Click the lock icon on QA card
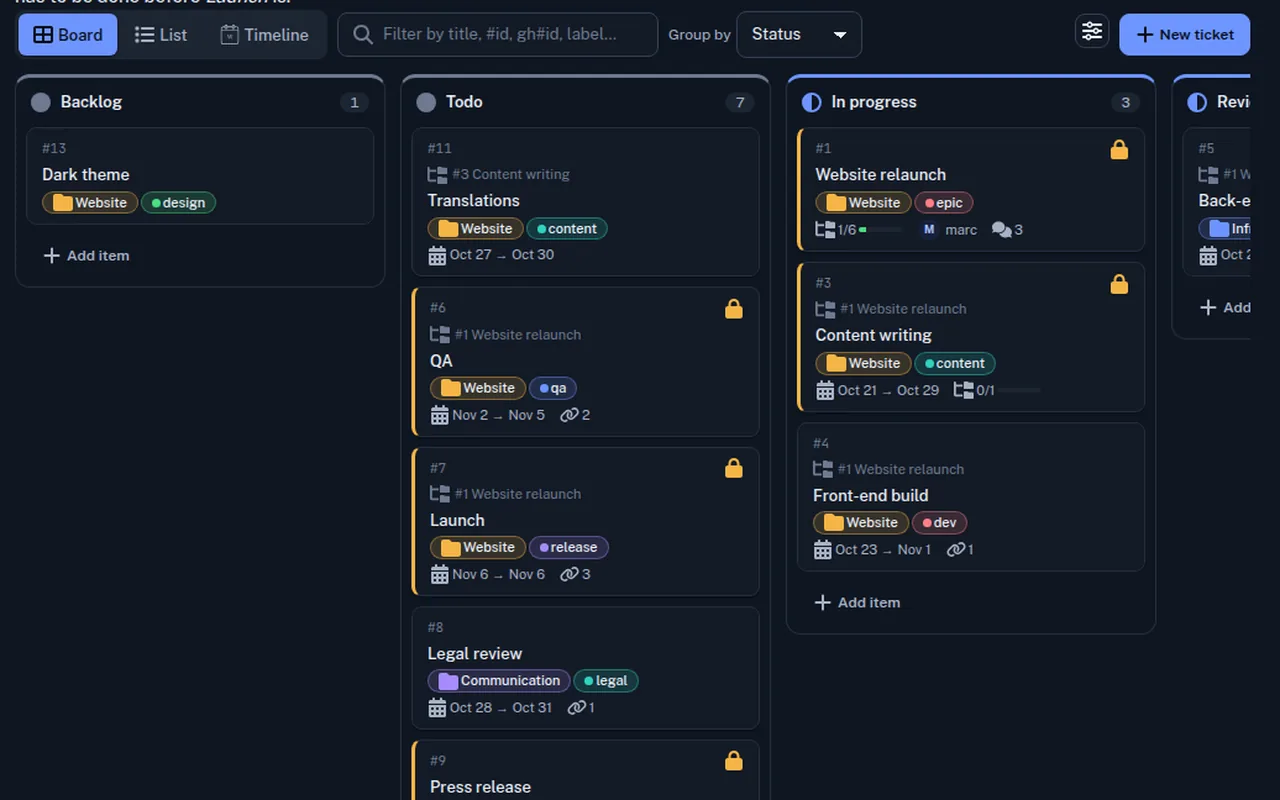1280x800 pixels. pos(734,309)
